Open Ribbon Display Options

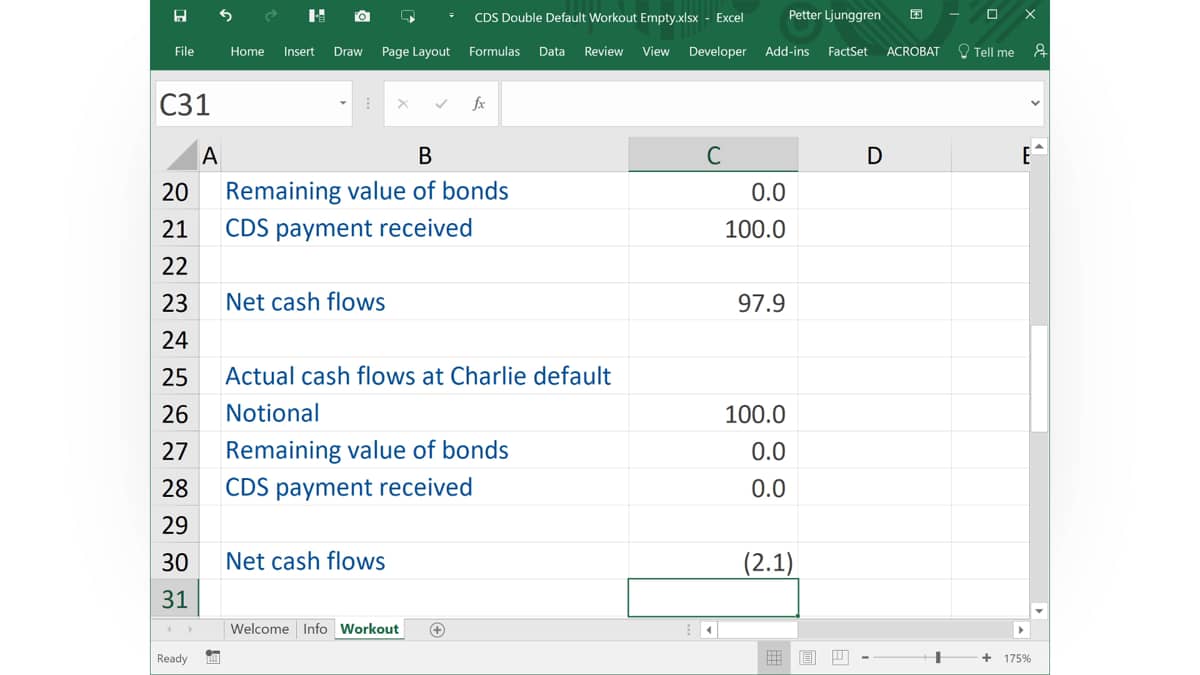(916, 15)
